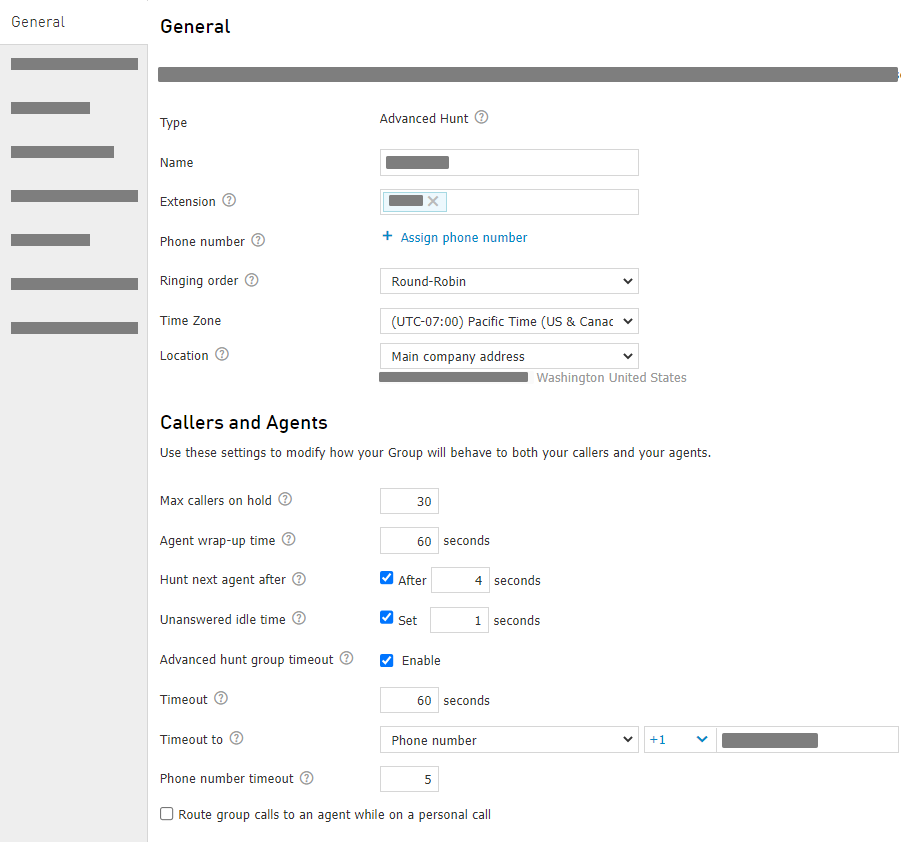The image size is (901, 842).
Task: Click Assign phone number link
Action: pyautogui.click(x=463, y=238)
